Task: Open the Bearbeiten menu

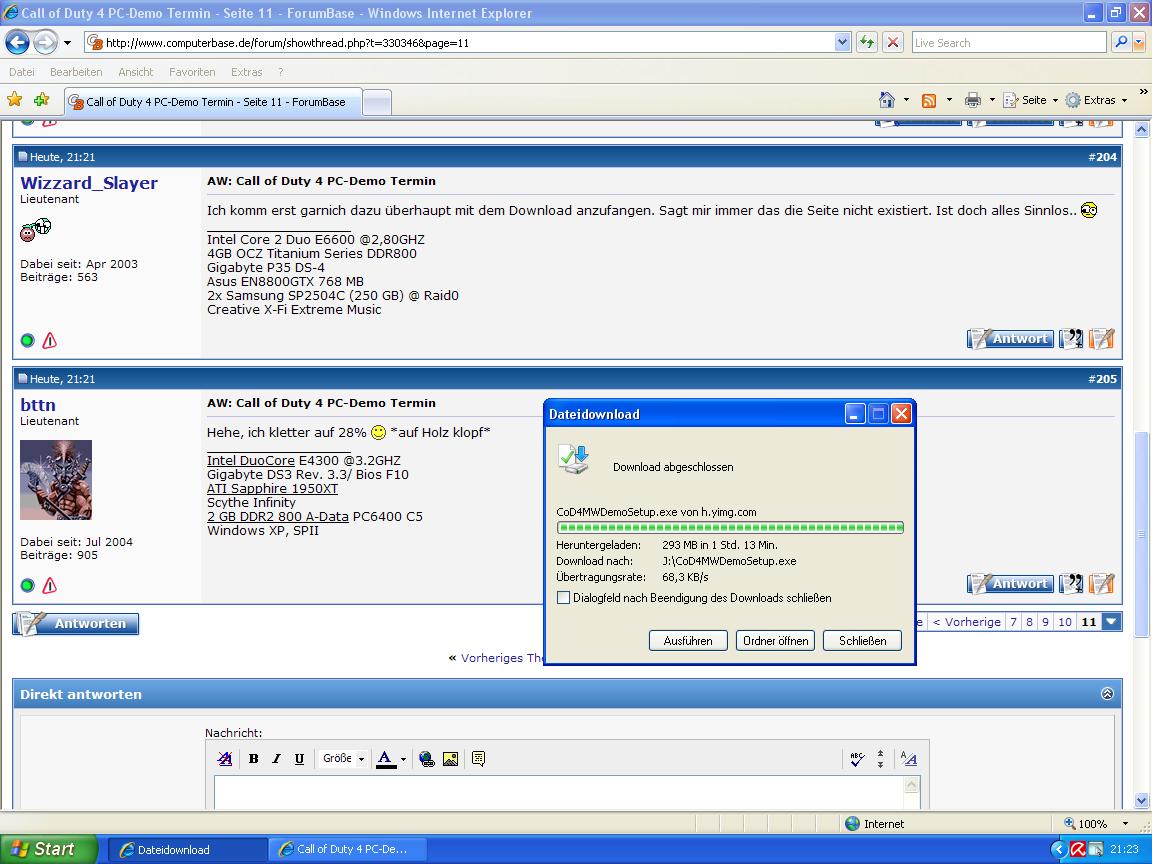Action: [76, 72]
